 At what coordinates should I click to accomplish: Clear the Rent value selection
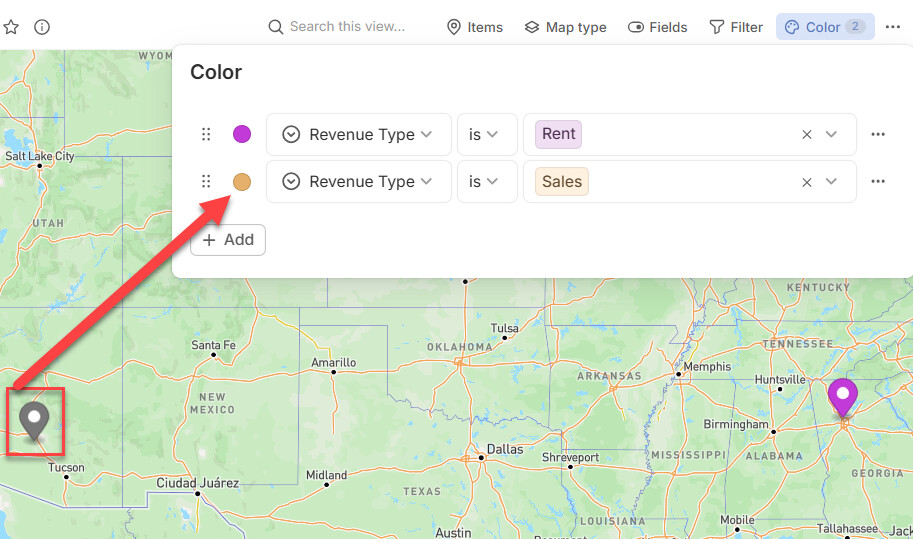(x=806, y=134)
